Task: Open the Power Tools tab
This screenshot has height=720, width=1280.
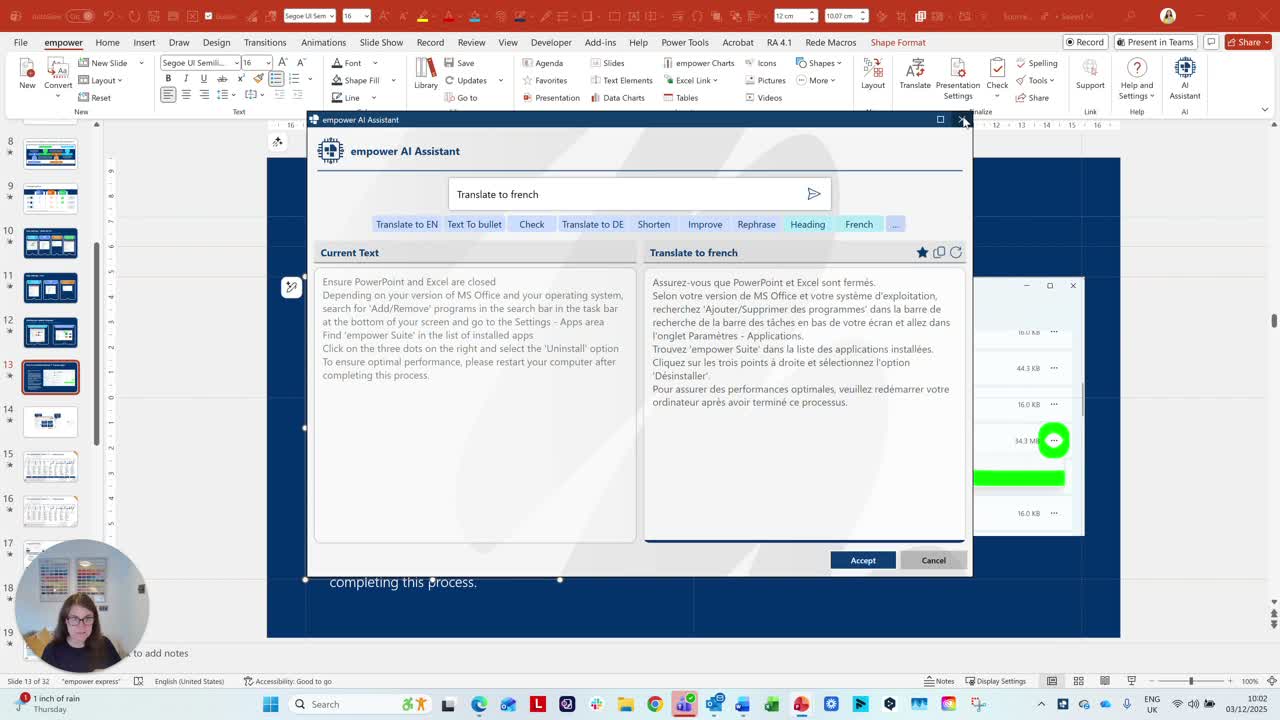Action: 685,42
